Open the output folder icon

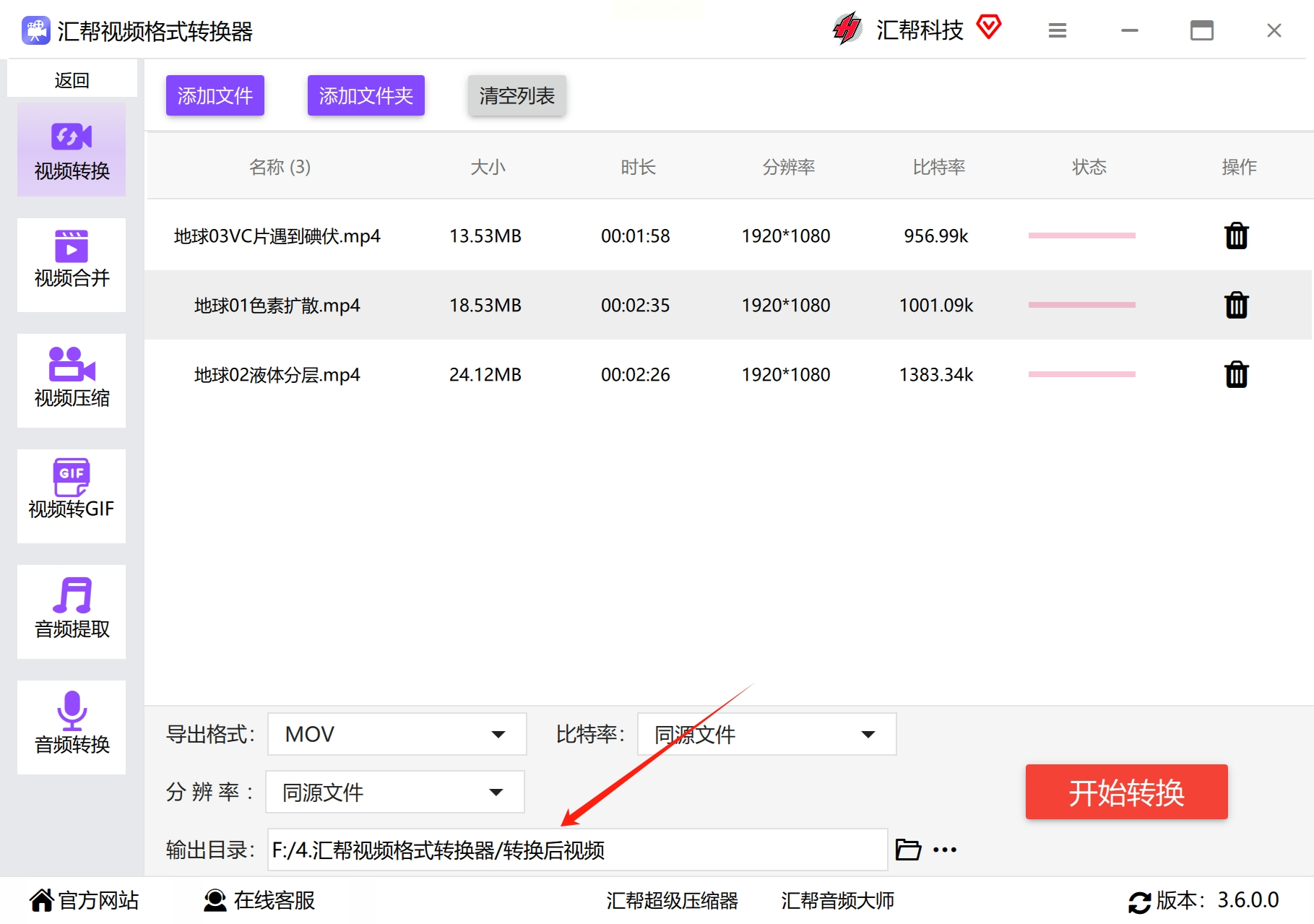[908, 850]
